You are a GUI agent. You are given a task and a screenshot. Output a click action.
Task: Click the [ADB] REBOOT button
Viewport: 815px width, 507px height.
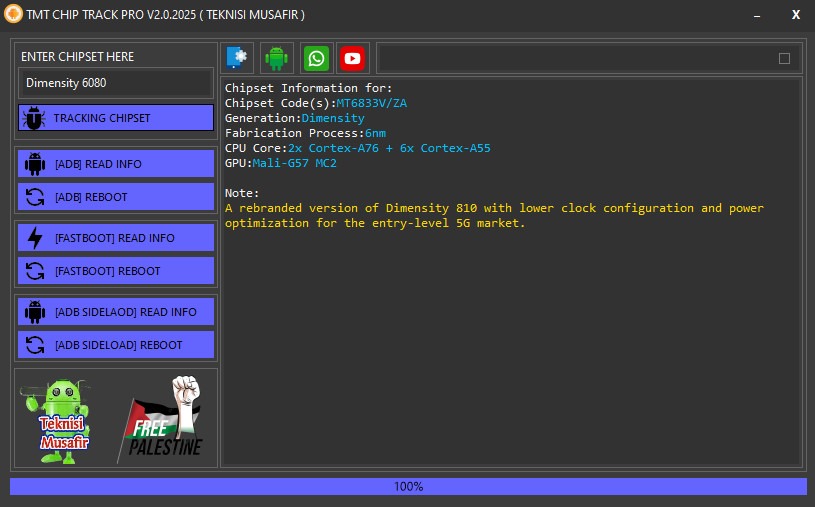click(x=115, y=197)
